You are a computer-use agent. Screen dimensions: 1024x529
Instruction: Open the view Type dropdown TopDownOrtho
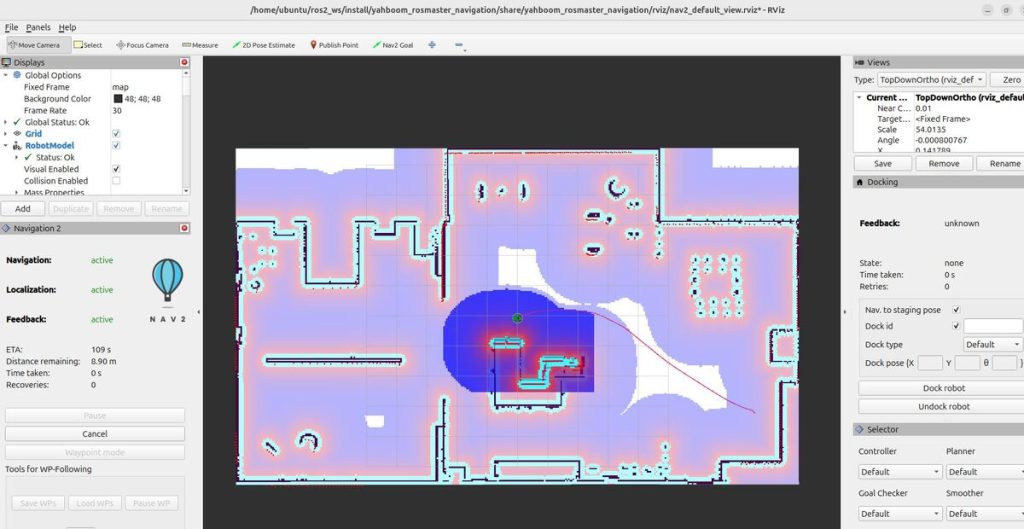932,79
